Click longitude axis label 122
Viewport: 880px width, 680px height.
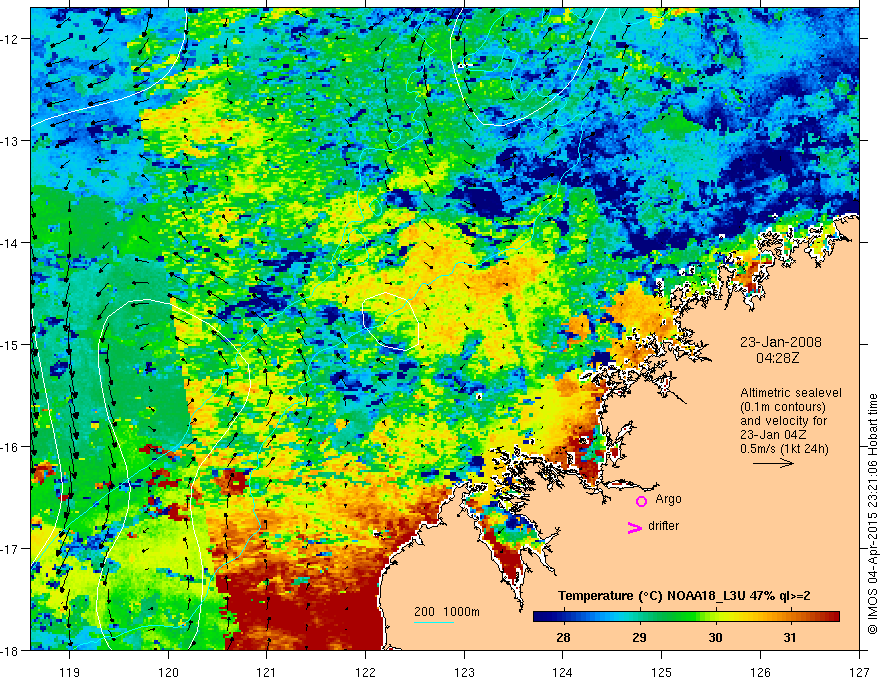click(365, 672)
